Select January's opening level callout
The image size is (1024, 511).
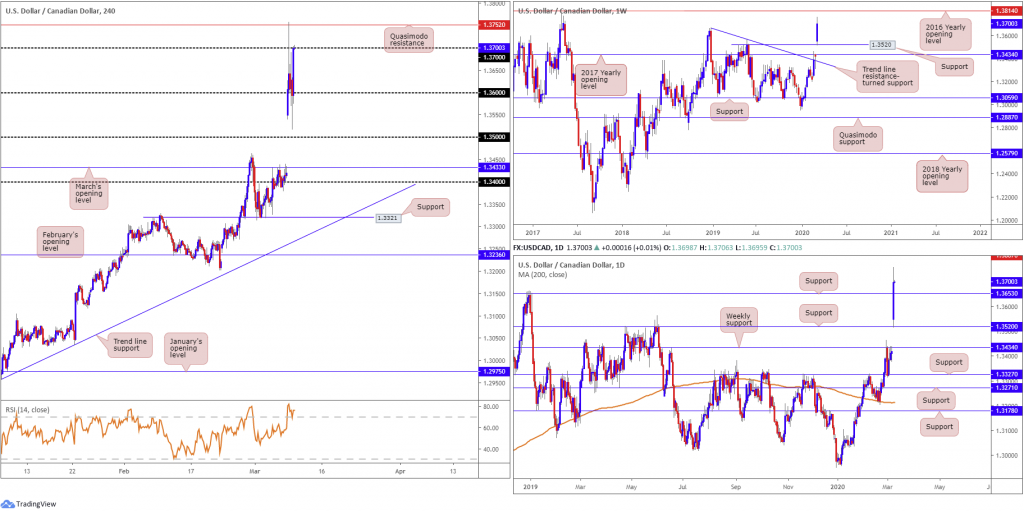[x=187, y=346]
